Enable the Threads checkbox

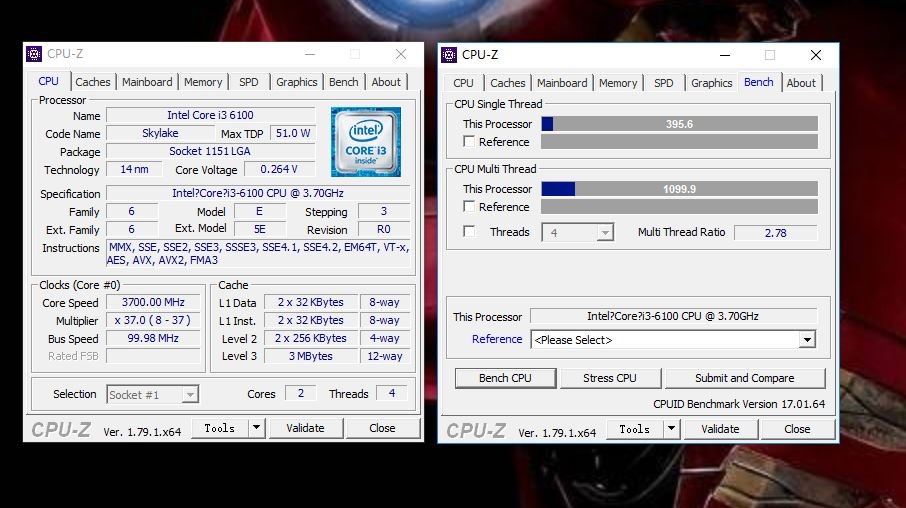click(469, 232)
